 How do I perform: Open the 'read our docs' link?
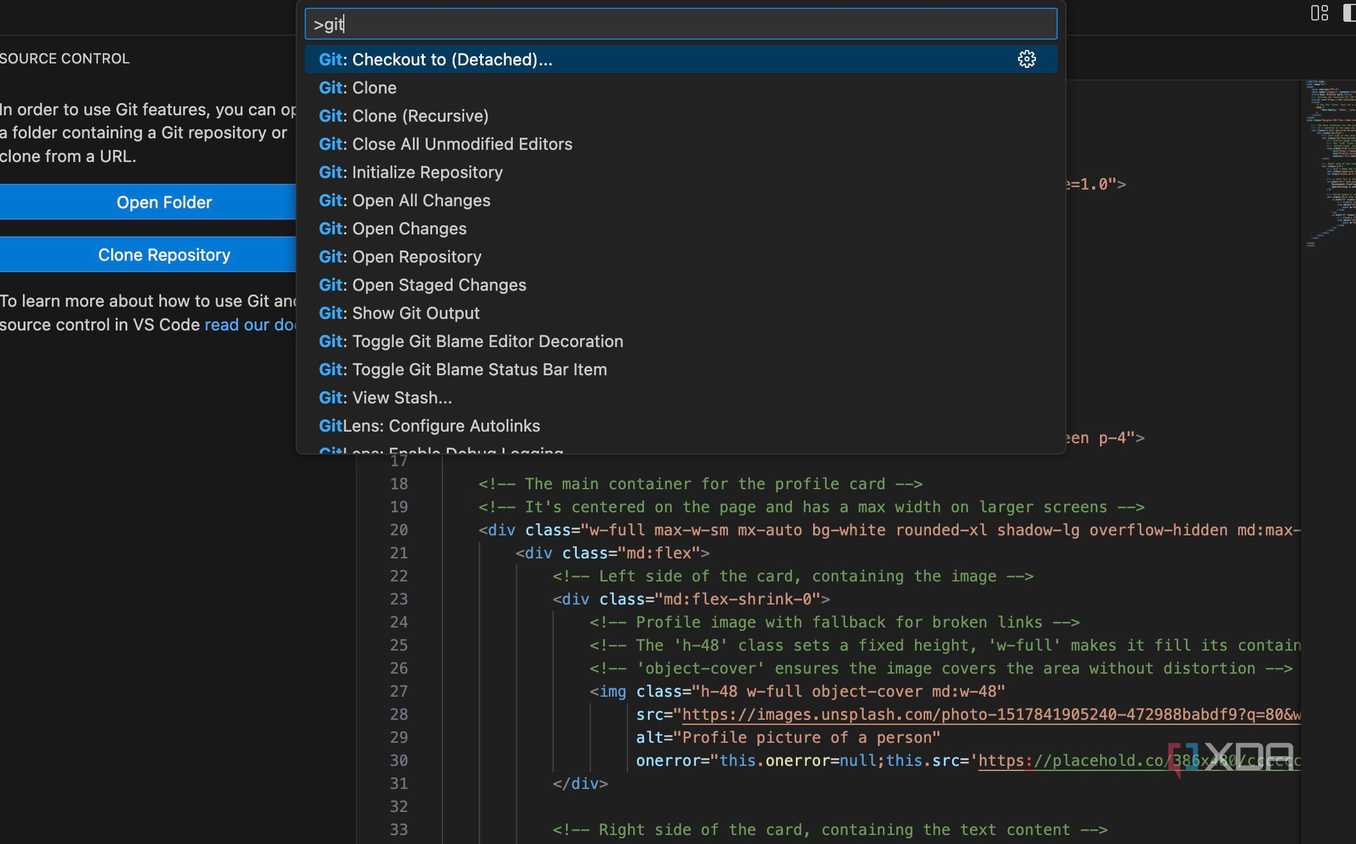(x=251, y=324)
